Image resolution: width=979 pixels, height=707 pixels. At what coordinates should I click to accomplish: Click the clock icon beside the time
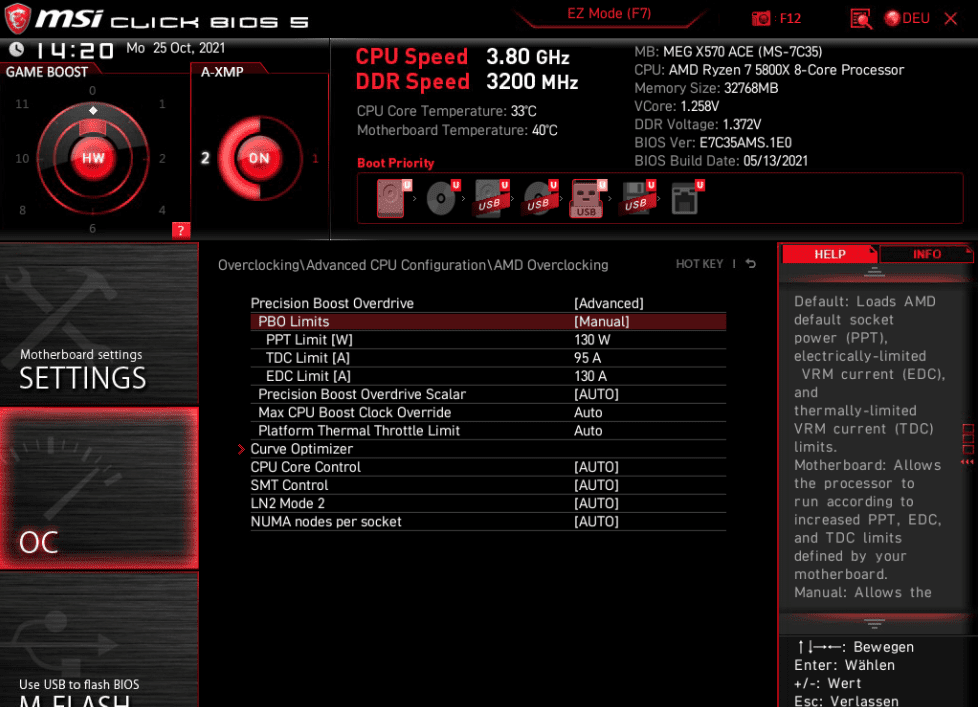click(17, 49)
